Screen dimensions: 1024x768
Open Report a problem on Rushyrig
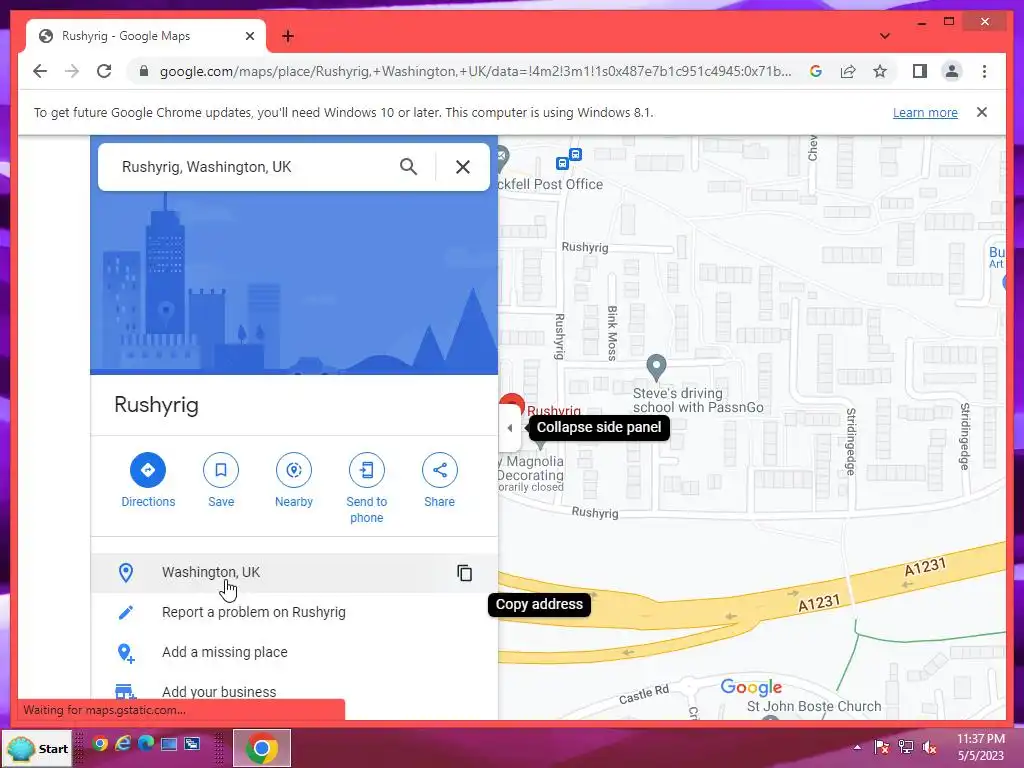[294, 613]
